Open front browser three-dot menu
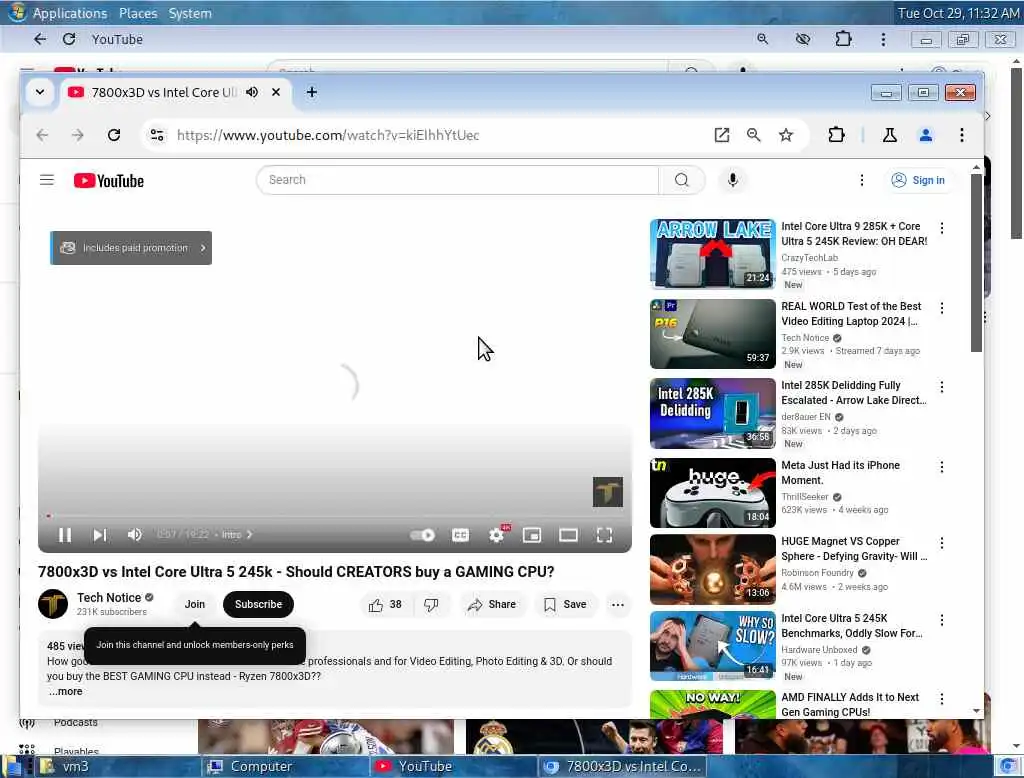Image resolution: width=1024 pixels, height=778 pixels. [x=961, y=135]
